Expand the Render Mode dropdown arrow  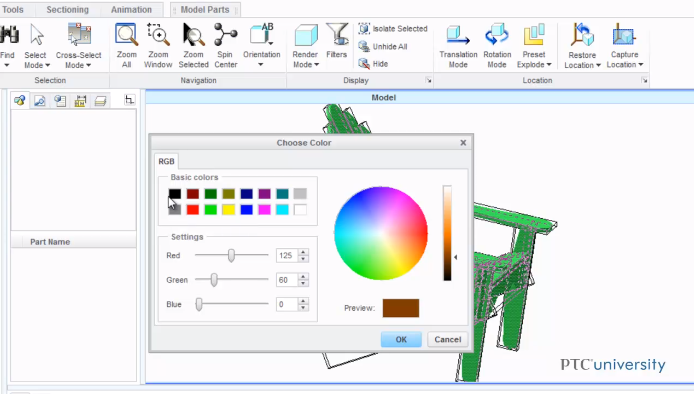(x=316, y=65)
